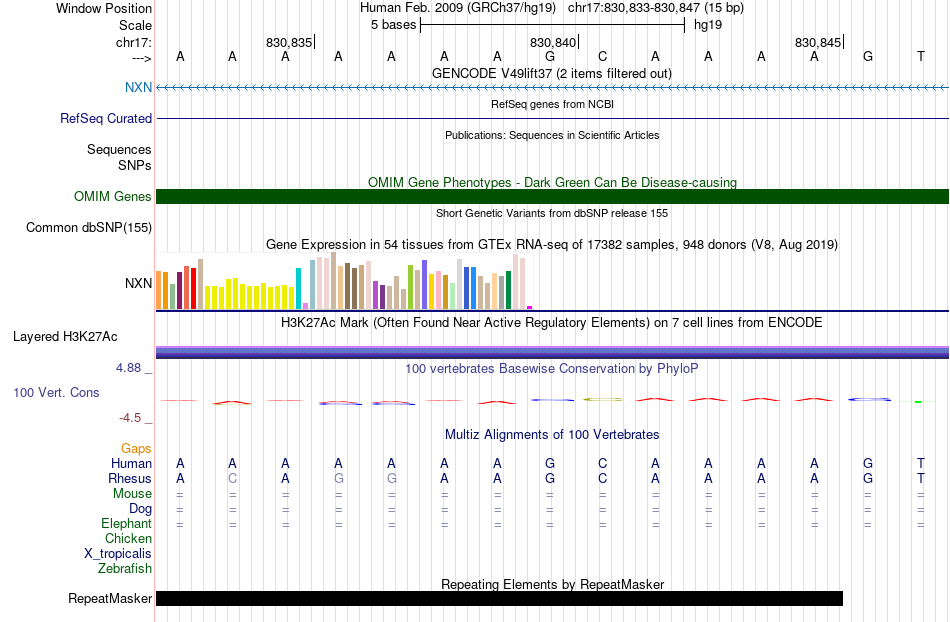Click the RefSeq Curated track label

point(105,118)
